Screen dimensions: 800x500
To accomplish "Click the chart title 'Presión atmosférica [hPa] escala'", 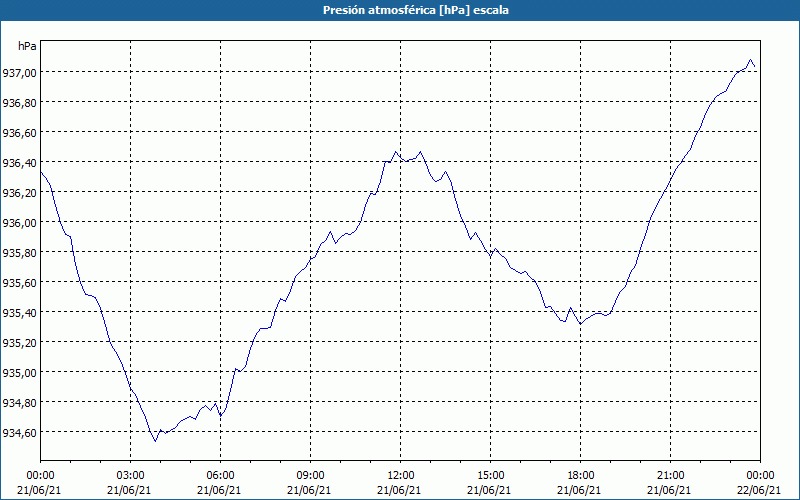I will point(415,10).
